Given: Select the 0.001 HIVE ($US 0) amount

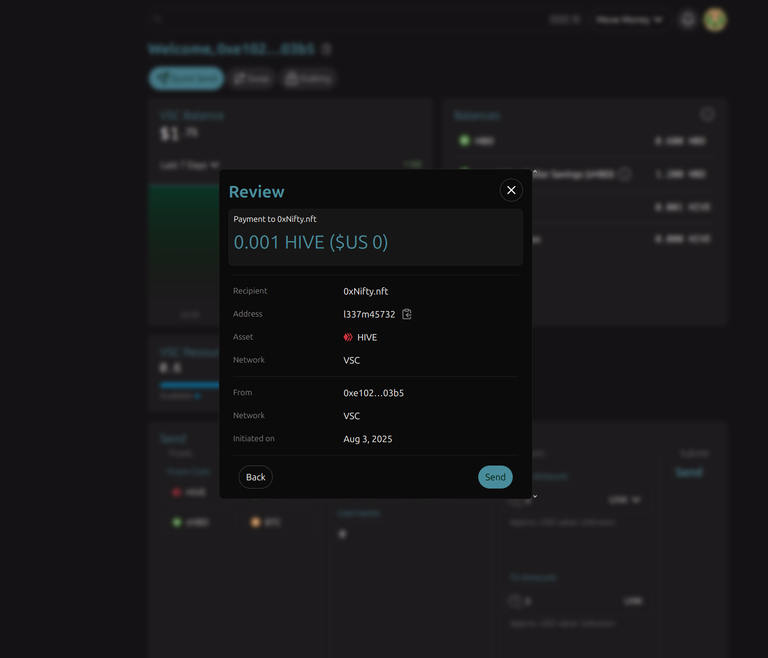Looking at the screenshot, I should 311,243.
